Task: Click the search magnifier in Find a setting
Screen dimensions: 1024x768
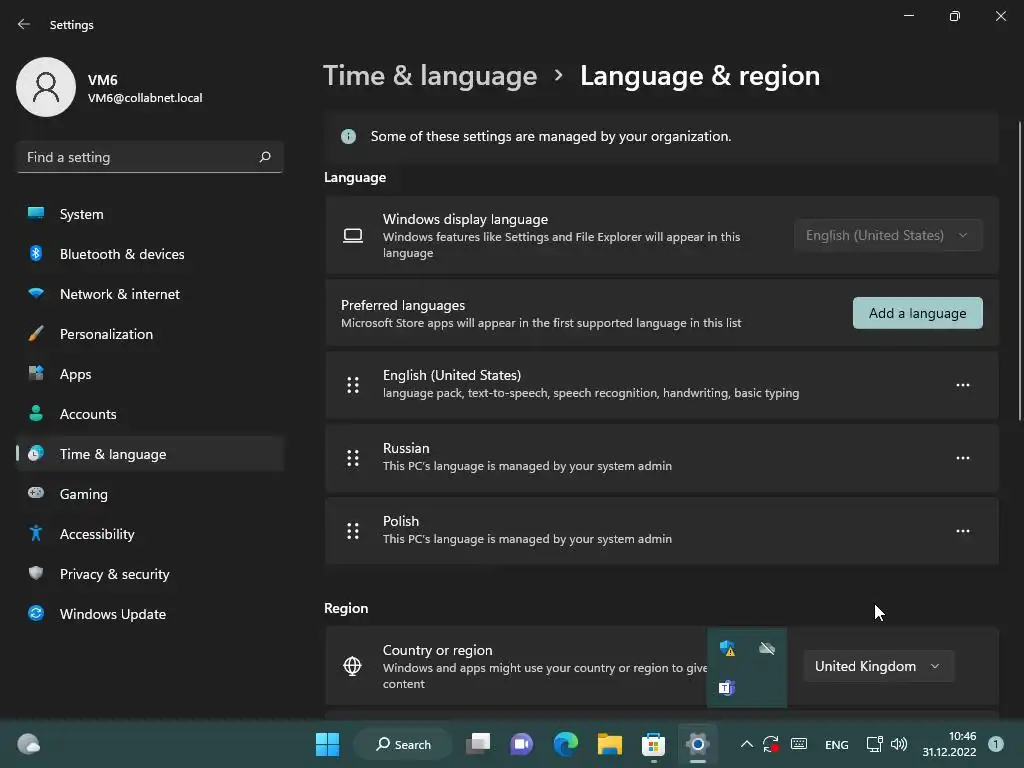Action: click(x=264, y=157)
